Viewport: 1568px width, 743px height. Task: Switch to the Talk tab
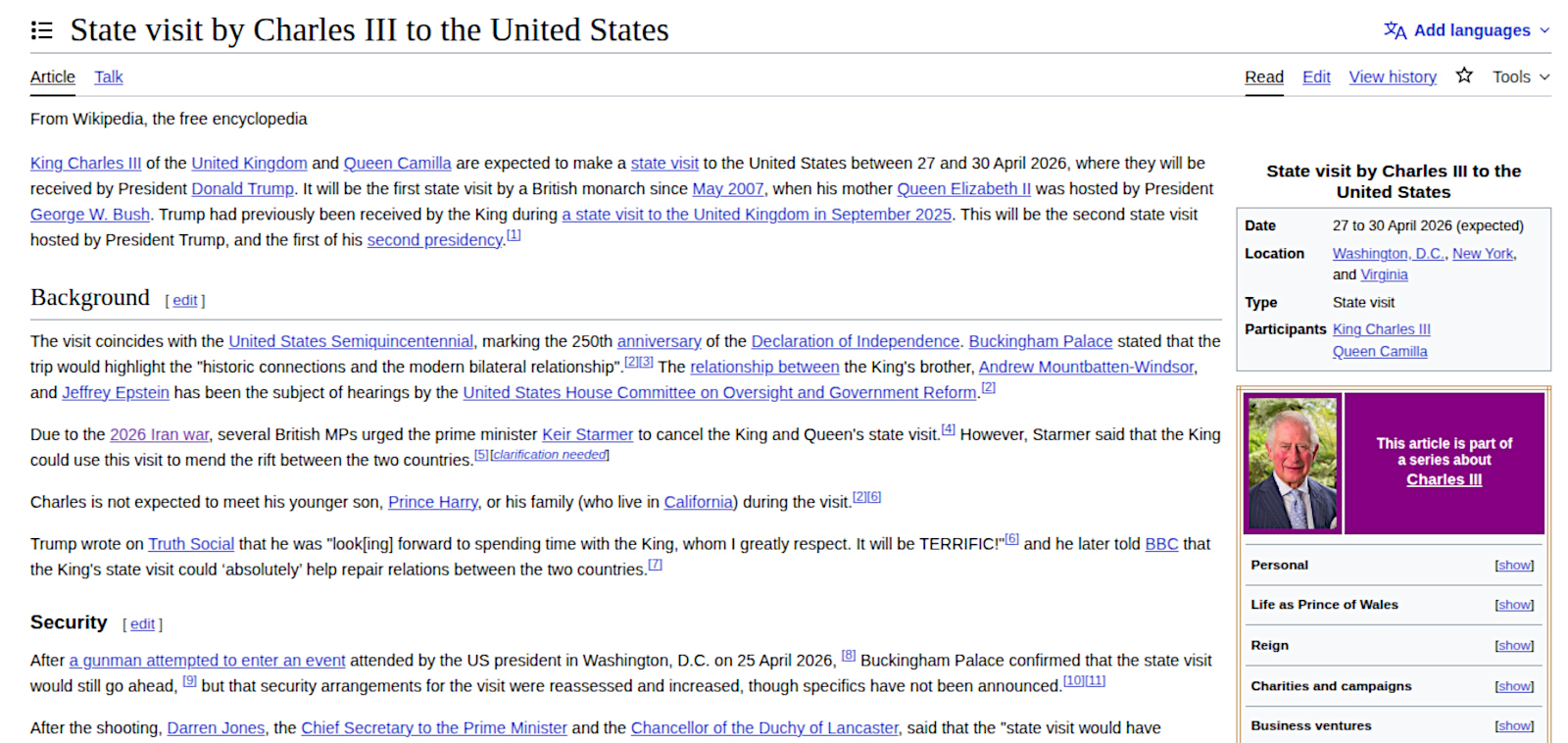pyautogui.click(x=108, y=76)
